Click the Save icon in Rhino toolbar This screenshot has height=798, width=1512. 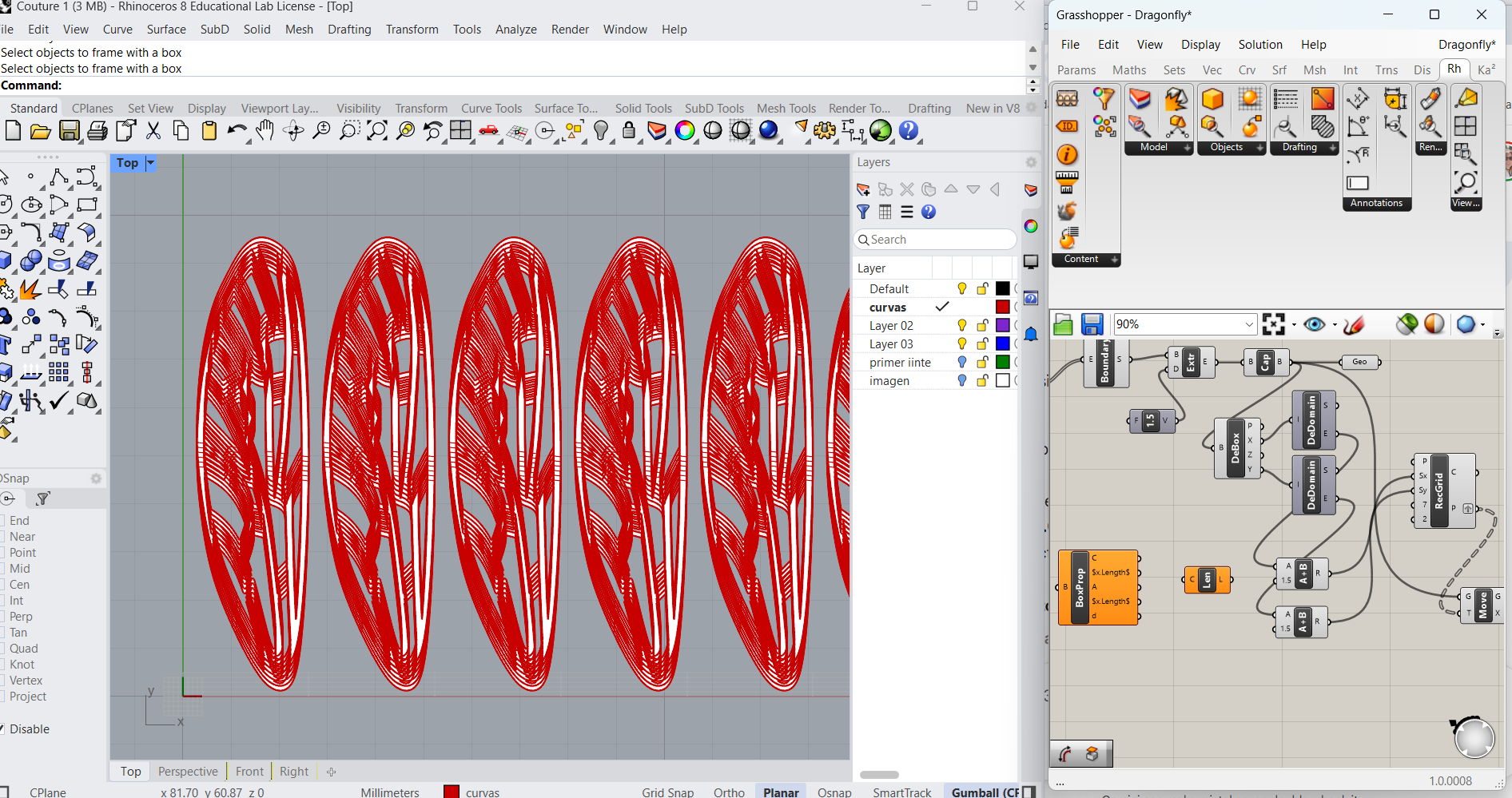[x=70, y=131]
